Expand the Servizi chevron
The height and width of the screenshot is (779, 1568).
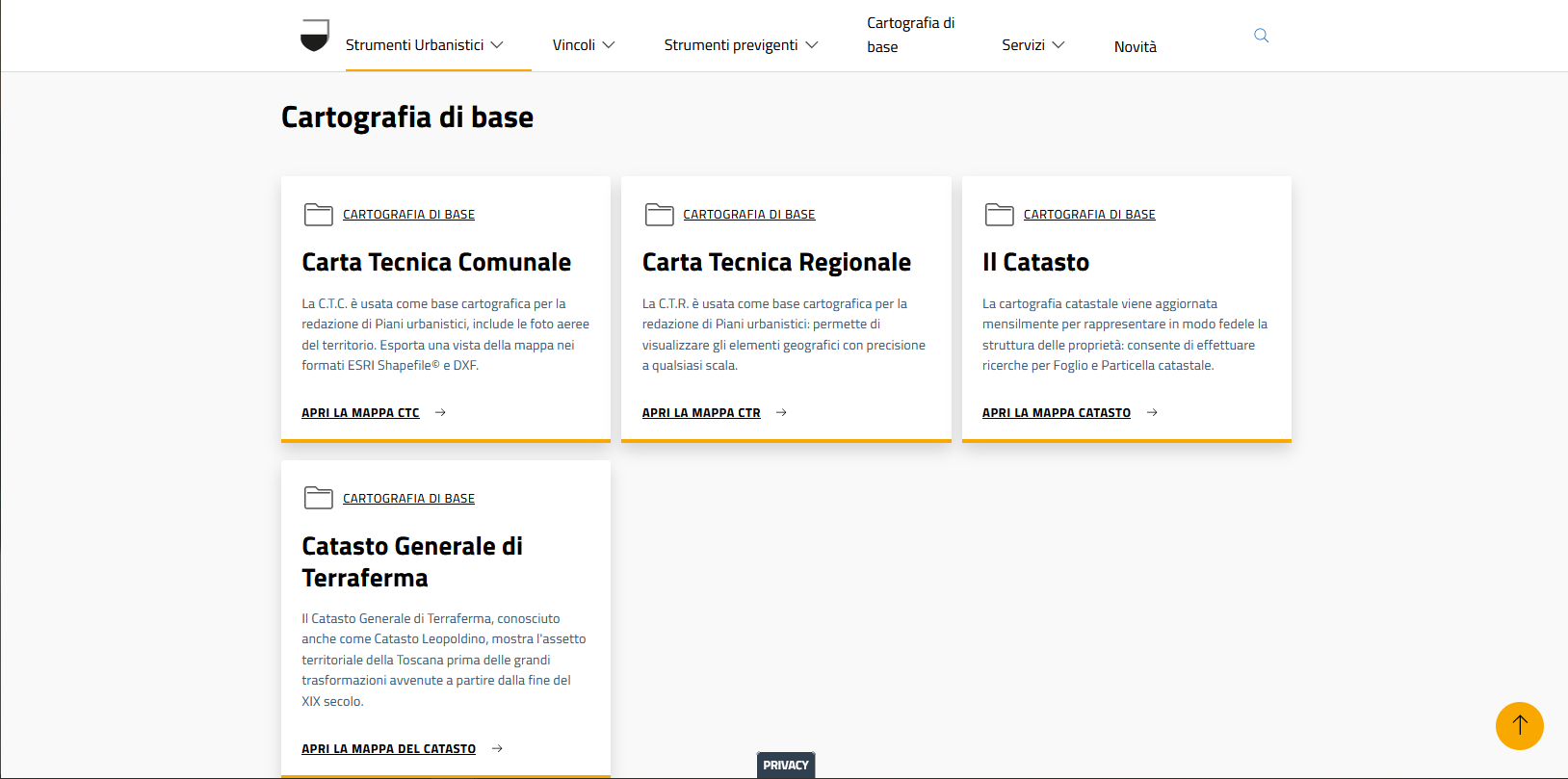[1058, 45]
